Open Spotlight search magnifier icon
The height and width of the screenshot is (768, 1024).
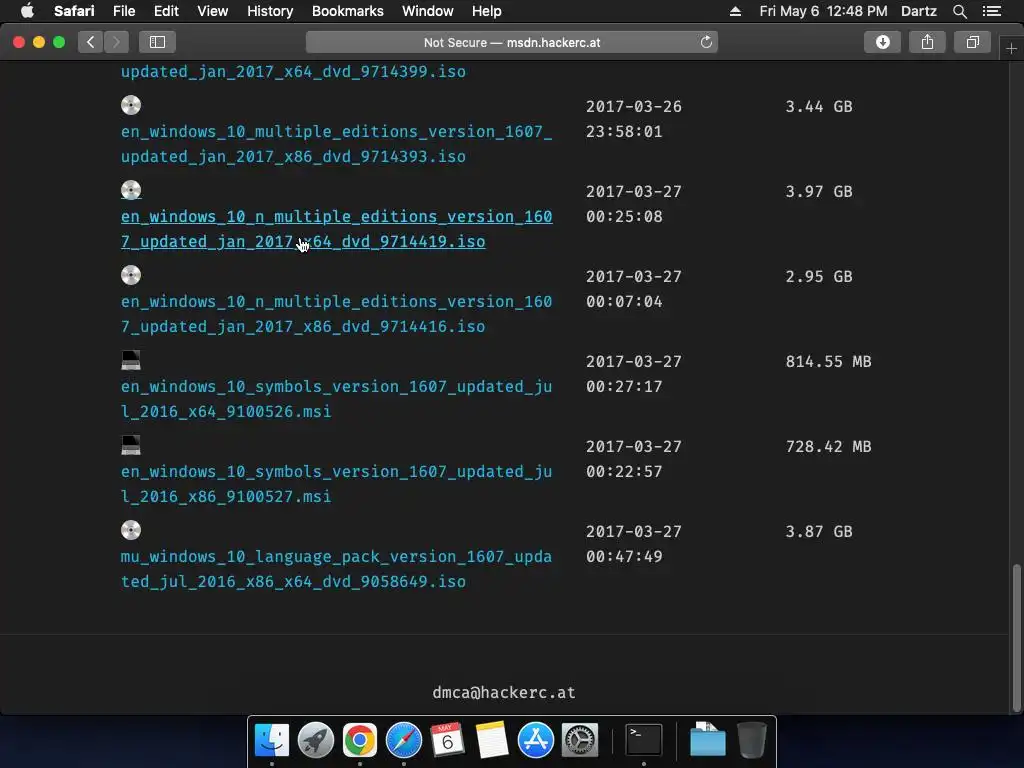(959, 11)
